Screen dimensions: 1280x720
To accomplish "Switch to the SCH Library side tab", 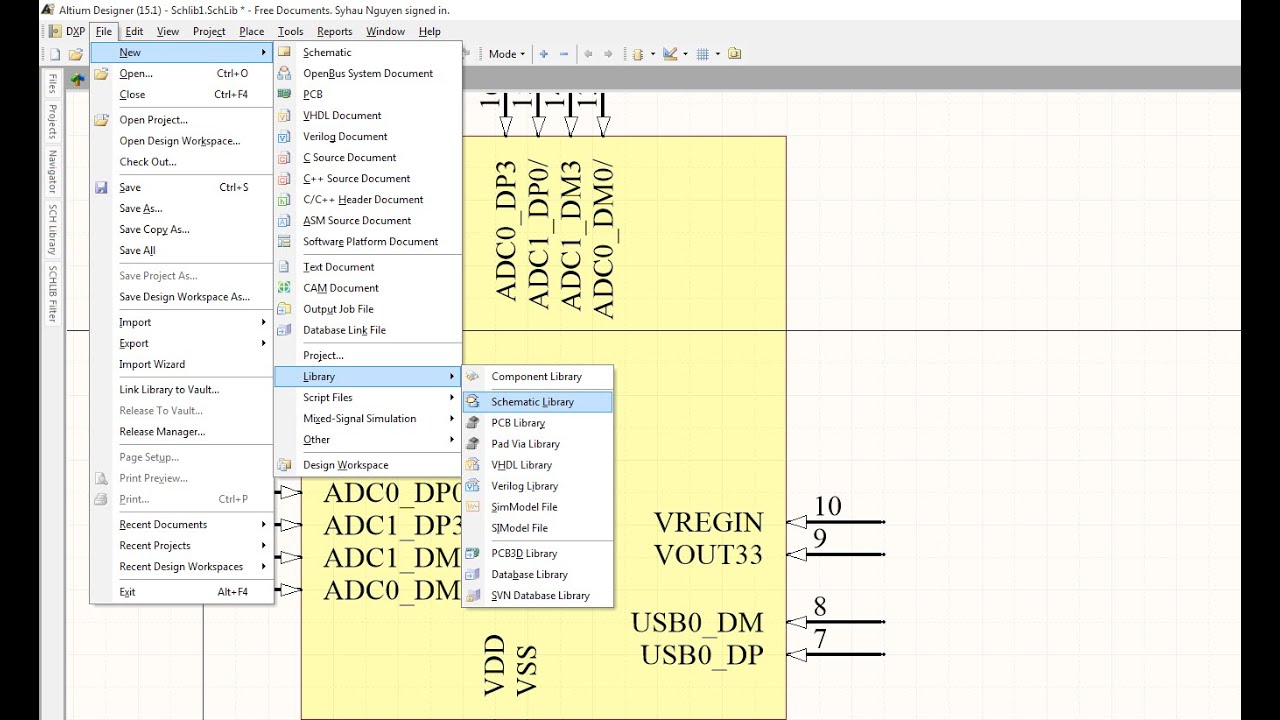I will [52, 229].
